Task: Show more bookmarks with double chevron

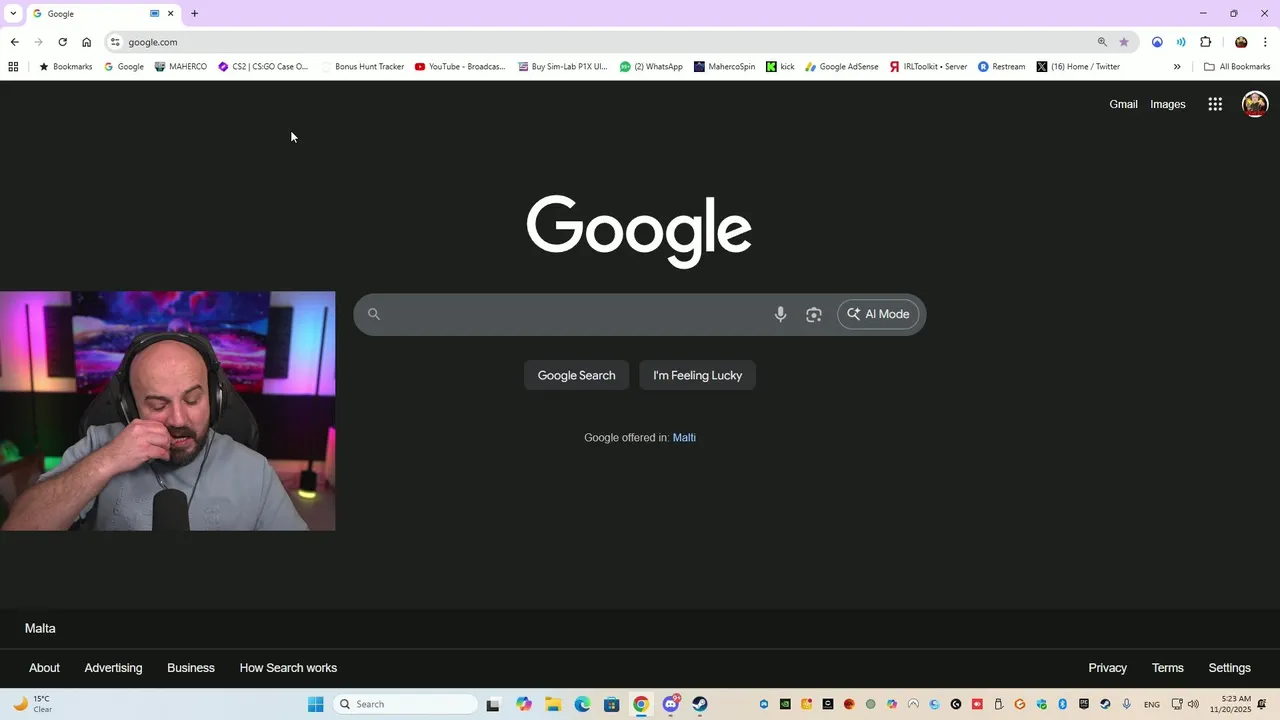Action: tap(1177, 67)
